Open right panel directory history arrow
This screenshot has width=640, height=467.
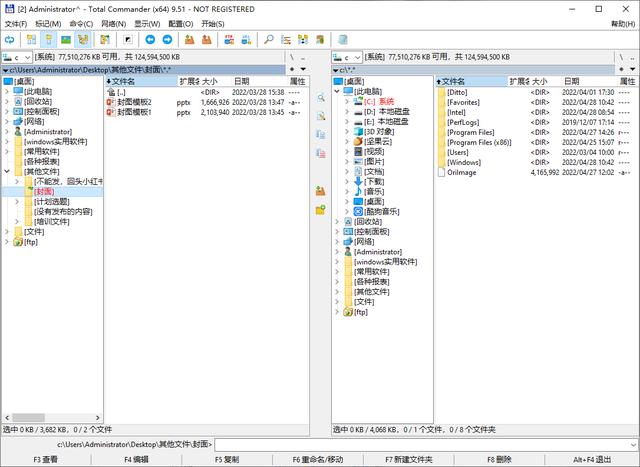tap(633, 69)
